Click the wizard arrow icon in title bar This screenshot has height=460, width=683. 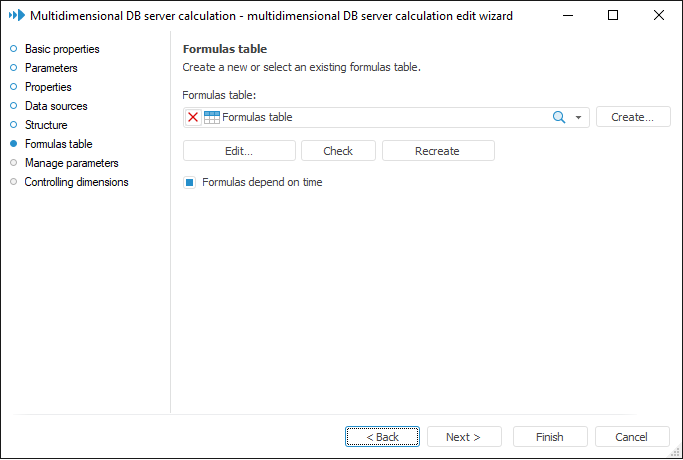[x=16, y=16]
